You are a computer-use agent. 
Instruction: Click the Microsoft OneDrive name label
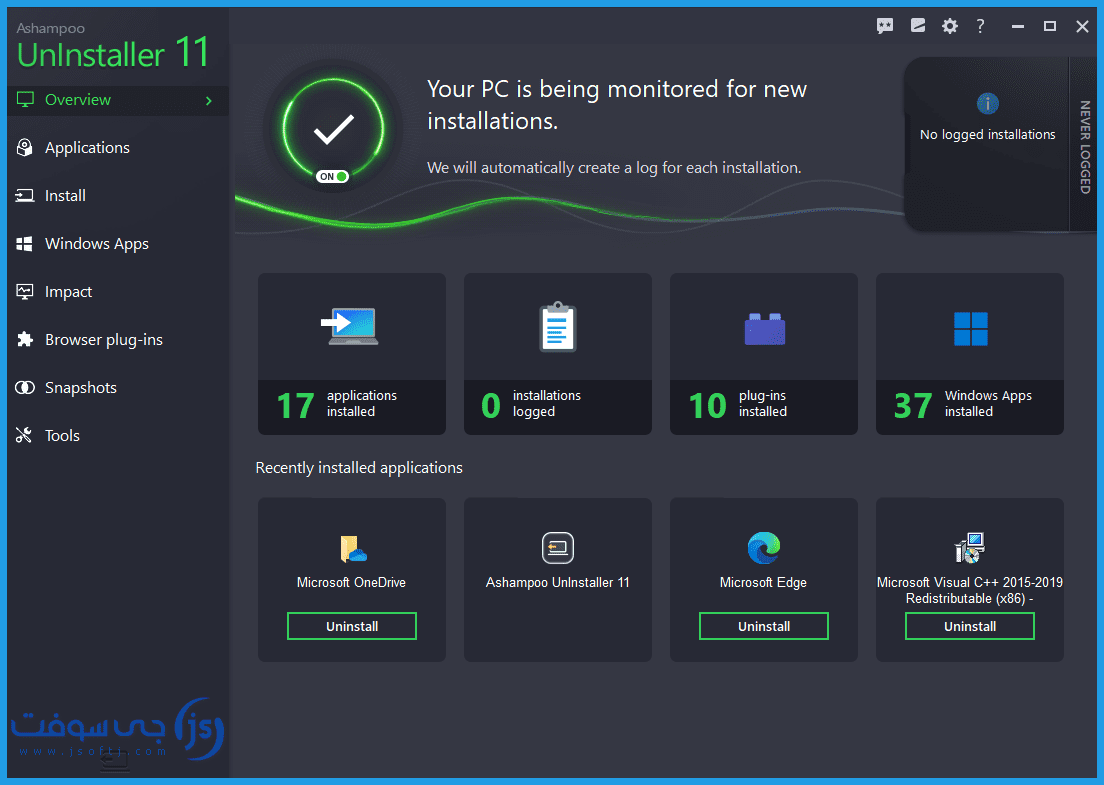click(x=351, y=582)
